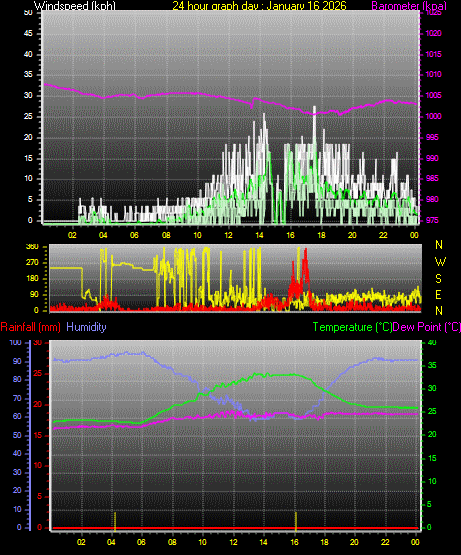The width and height of the screenshot is (461, 555).
Task: Click the green temperature axis value 35
Action: (432, 365)
